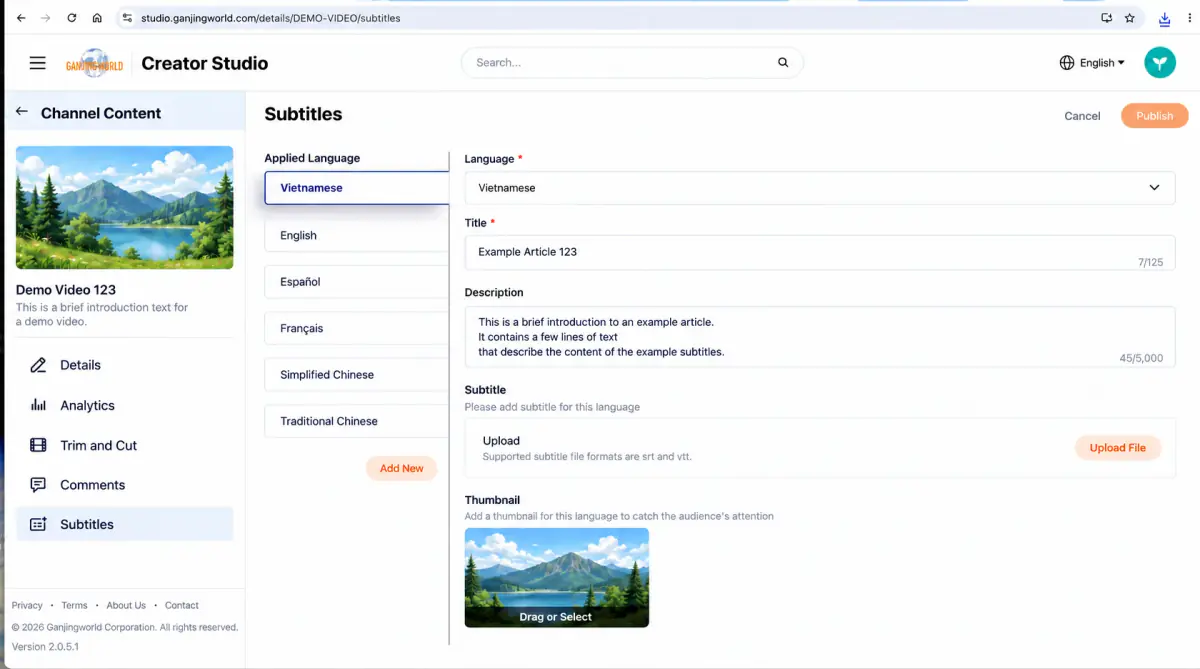Select the Simplified Chinese language tab
The image size is (1200, 669).
[x=357, y=375]
